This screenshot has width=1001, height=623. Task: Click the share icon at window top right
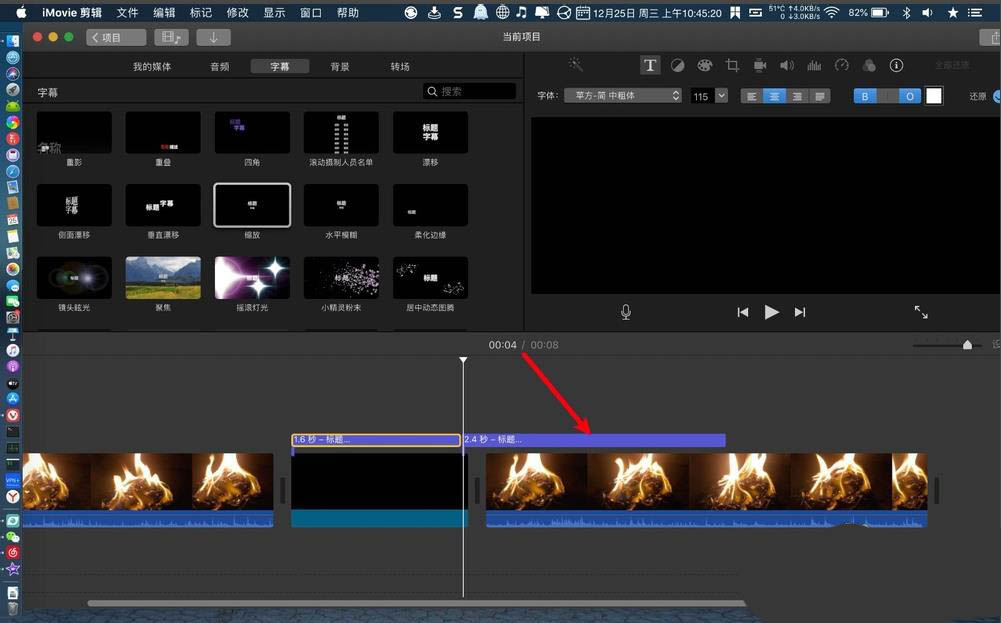tap(991, 38)
